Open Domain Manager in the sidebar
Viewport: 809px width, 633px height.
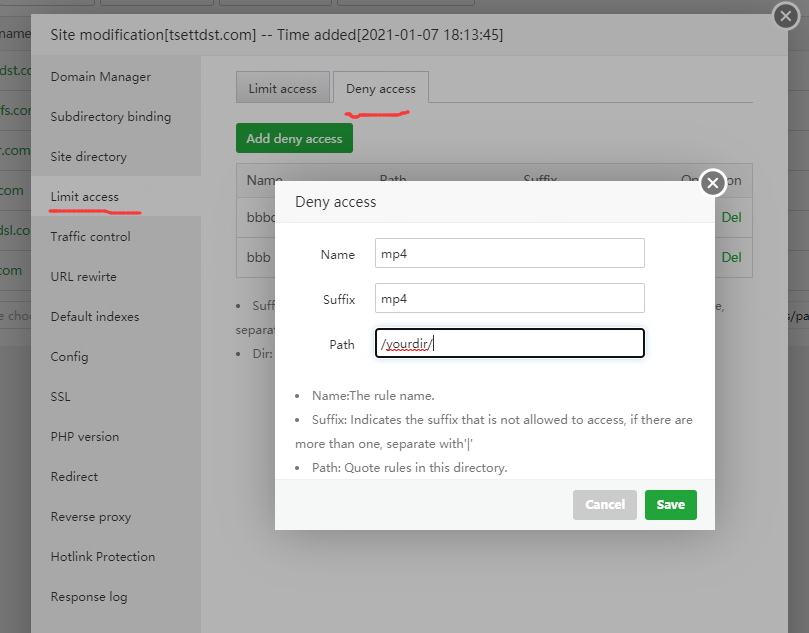pyautogui.click(x=101, y=76)
